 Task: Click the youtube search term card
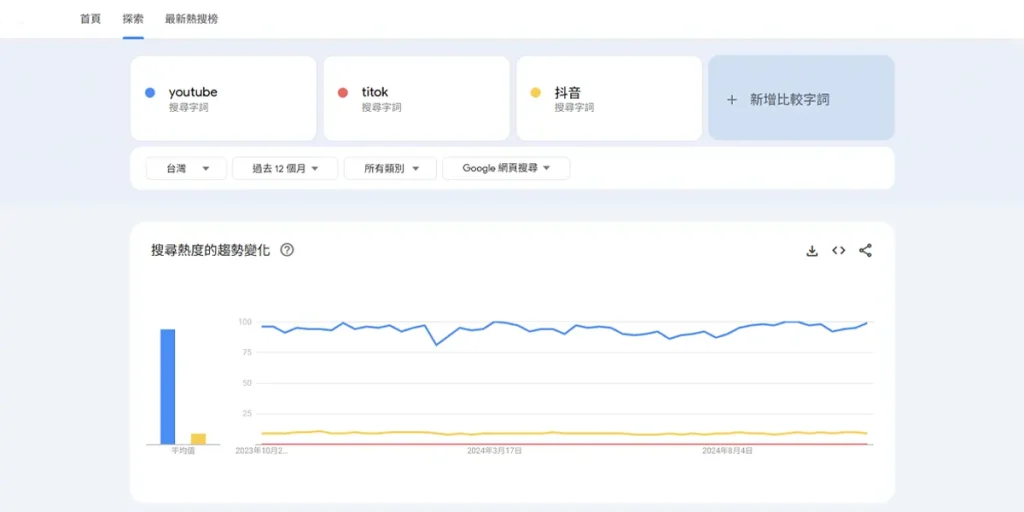point(223,98)
